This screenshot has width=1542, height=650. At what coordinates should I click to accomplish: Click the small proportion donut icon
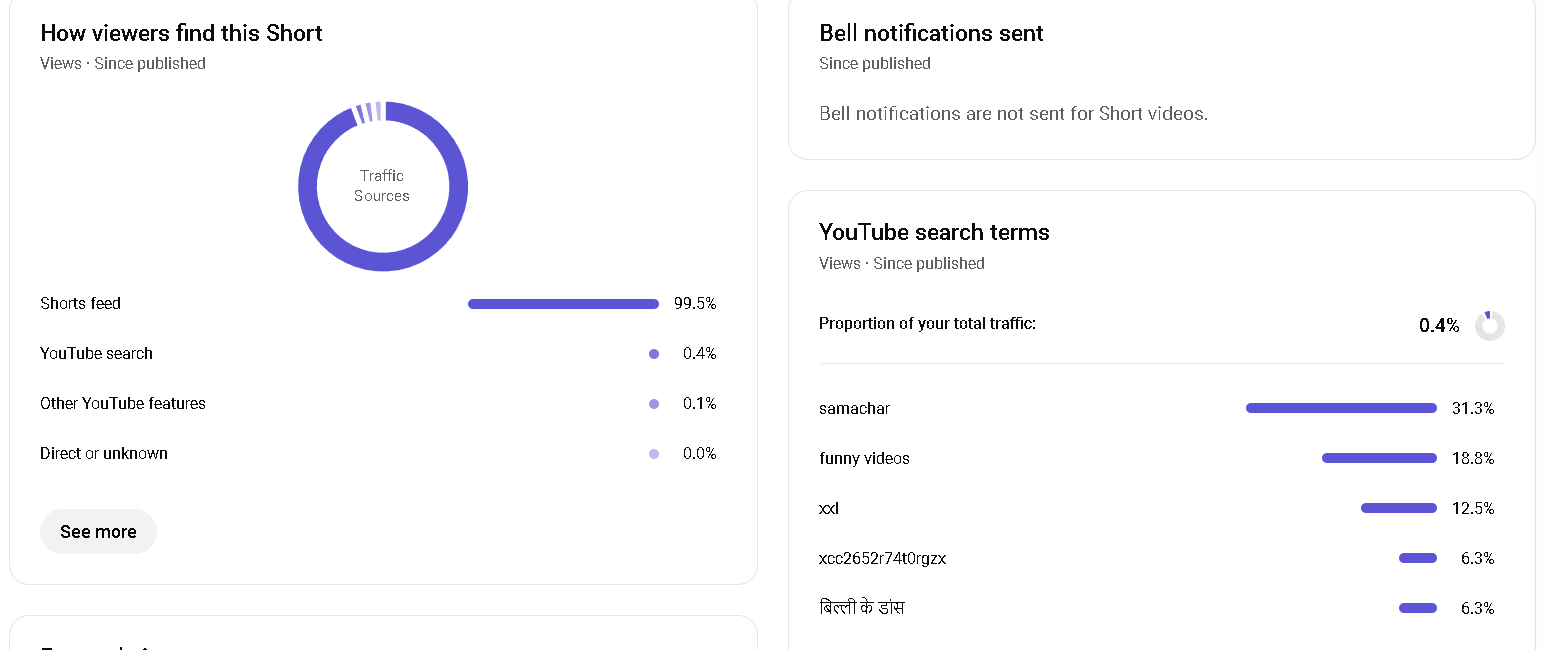pos(1489,325)
